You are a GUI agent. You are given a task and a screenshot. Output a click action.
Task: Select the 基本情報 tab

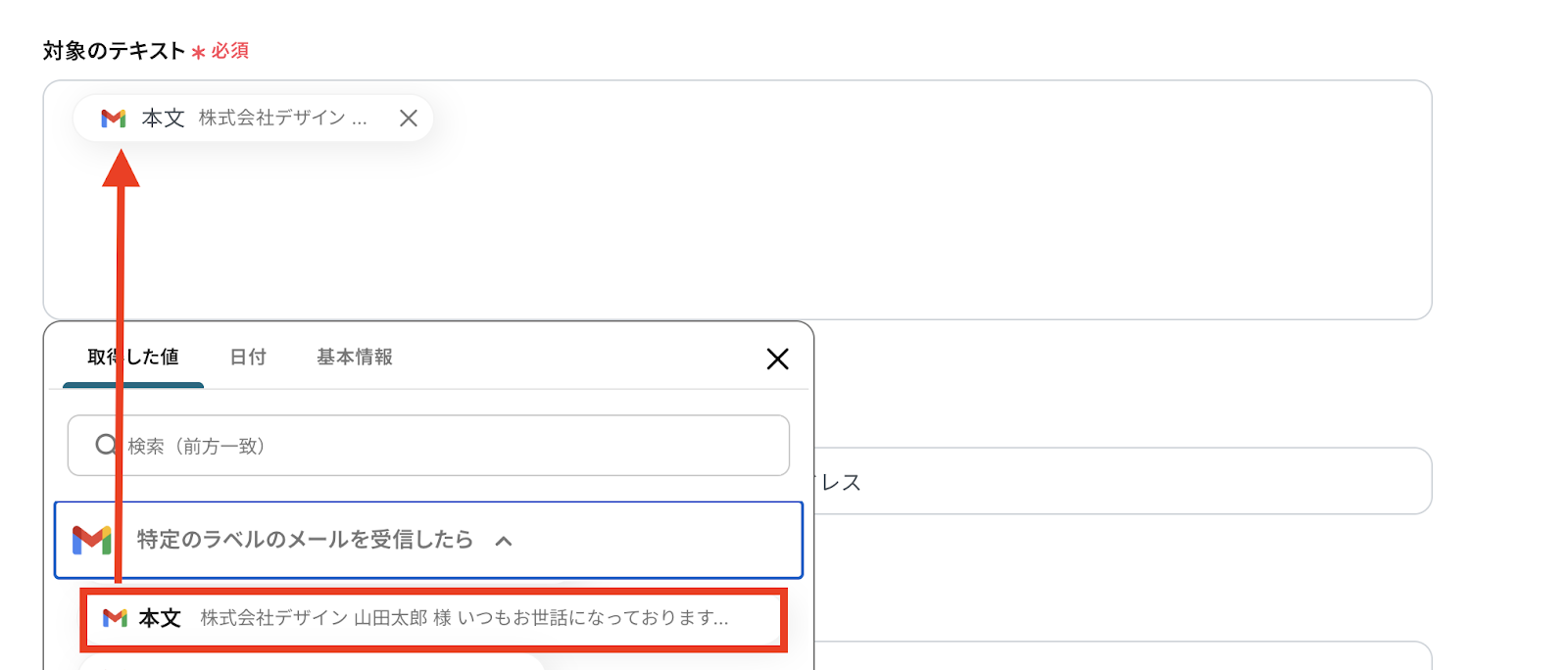pos(354,358)
